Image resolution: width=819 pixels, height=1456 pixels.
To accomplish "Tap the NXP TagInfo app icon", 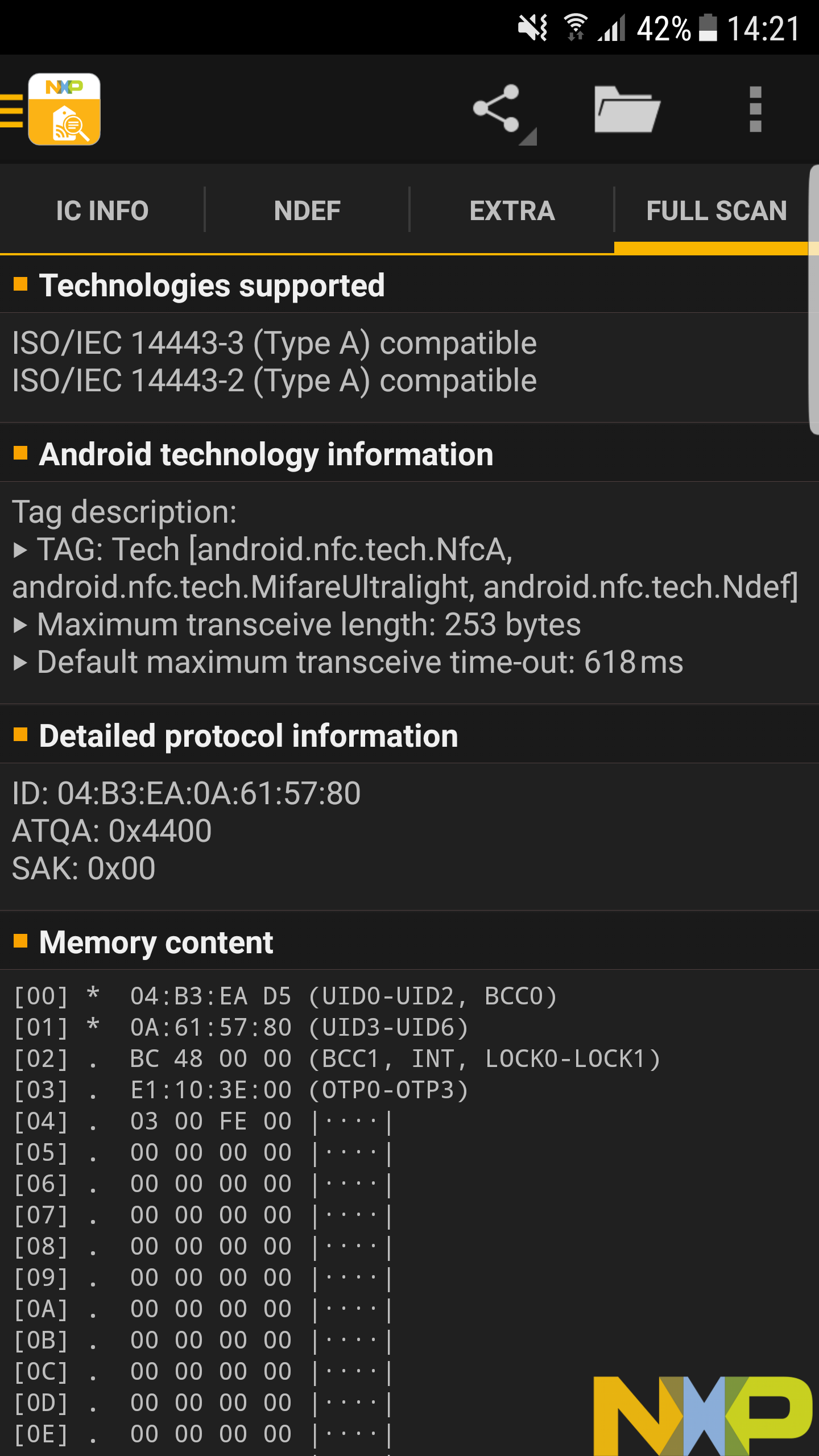I will point(64,108).
